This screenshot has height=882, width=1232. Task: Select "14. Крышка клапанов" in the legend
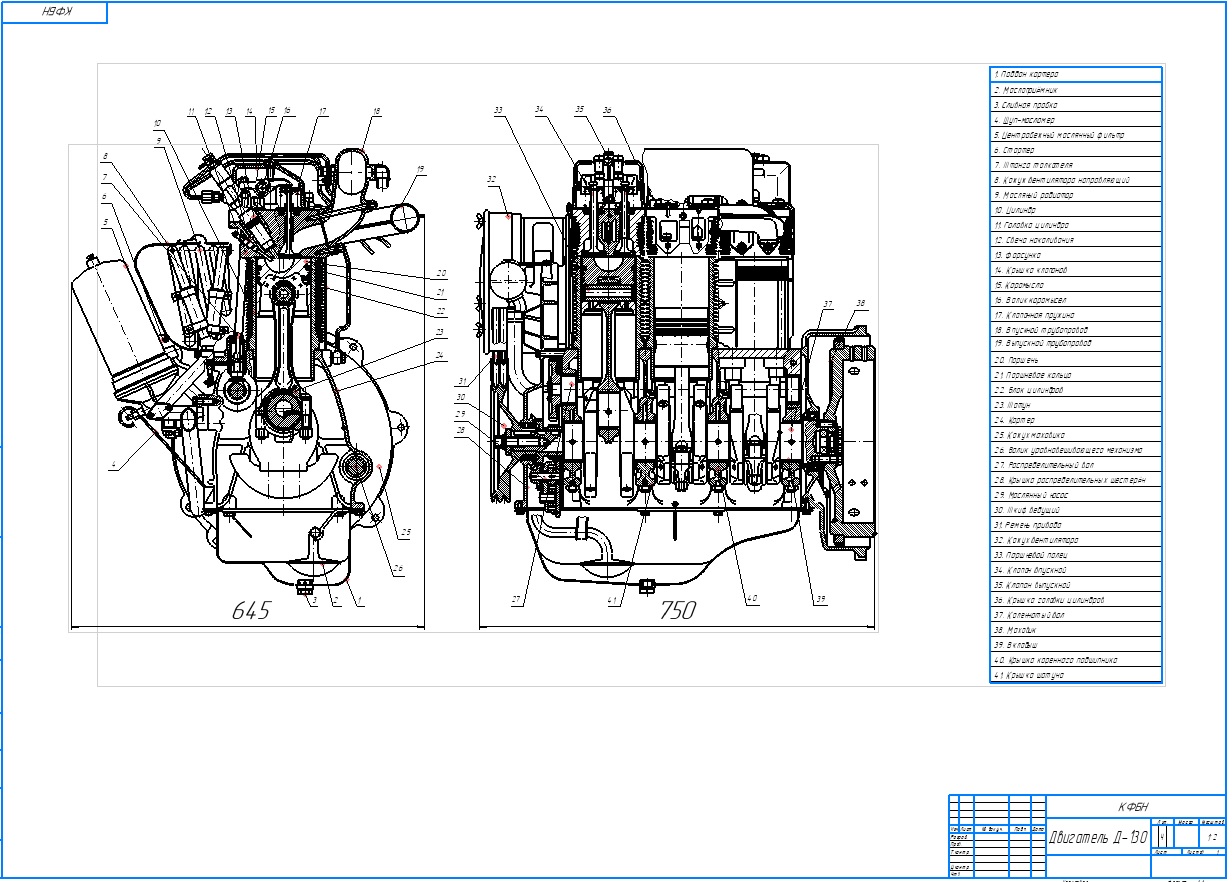pos(1076,269)
